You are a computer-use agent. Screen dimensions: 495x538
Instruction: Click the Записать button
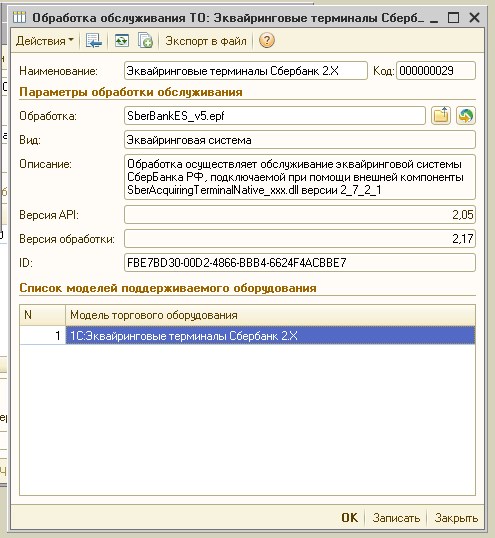point(396,518)
